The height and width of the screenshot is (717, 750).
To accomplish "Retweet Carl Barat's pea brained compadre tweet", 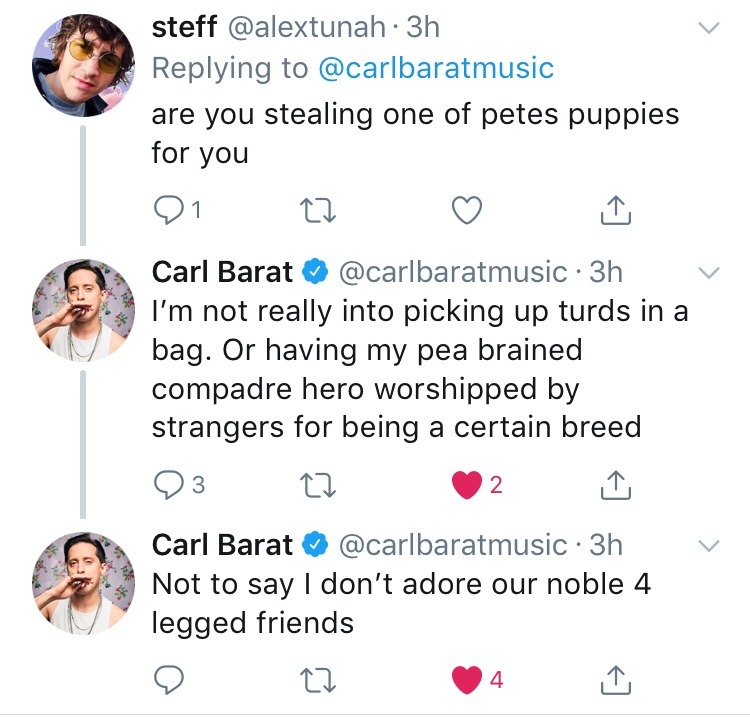I will pos(316,485).
